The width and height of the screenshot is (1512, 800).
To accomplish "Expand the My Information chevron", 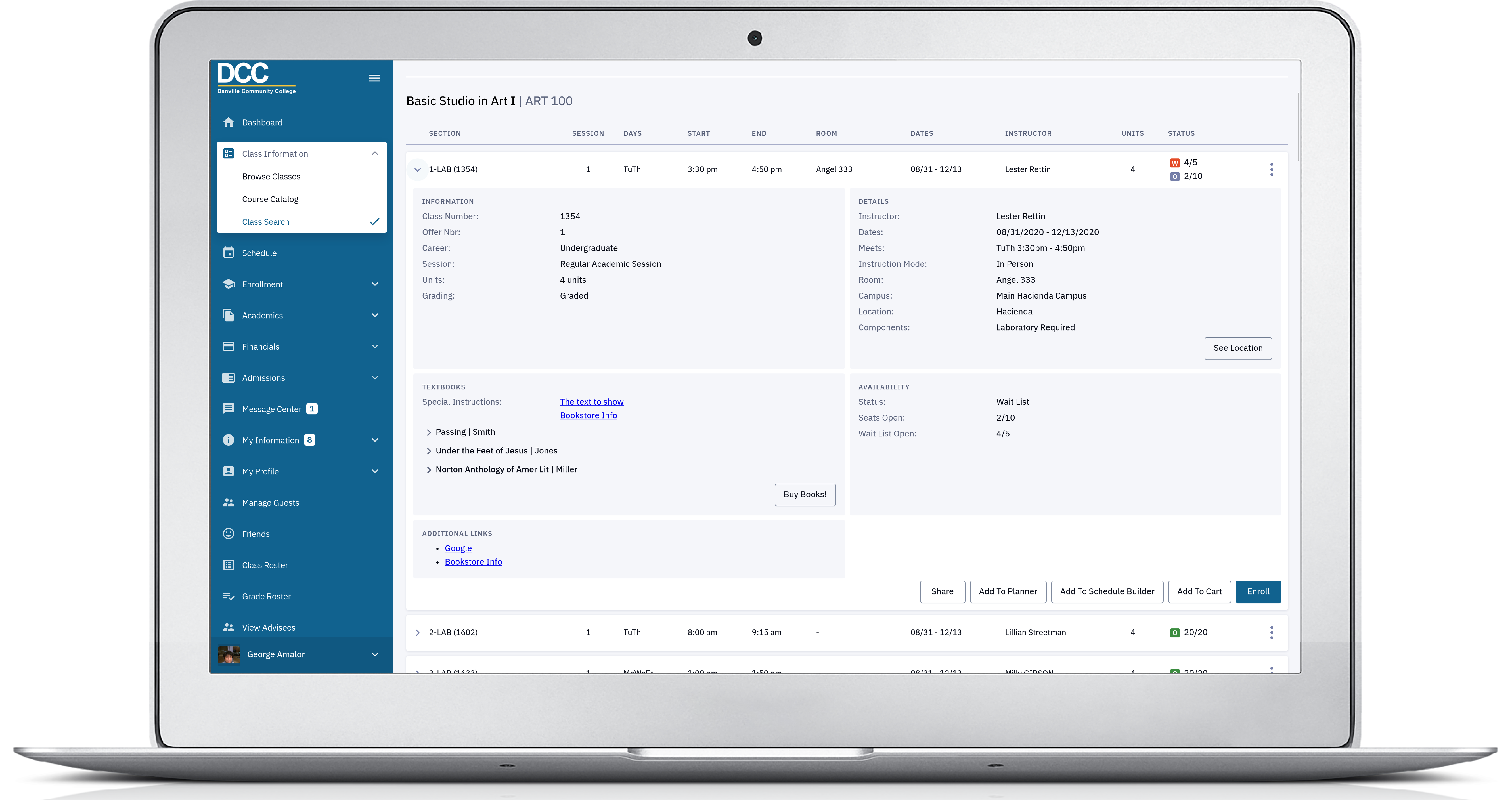I will click(374, 440).
